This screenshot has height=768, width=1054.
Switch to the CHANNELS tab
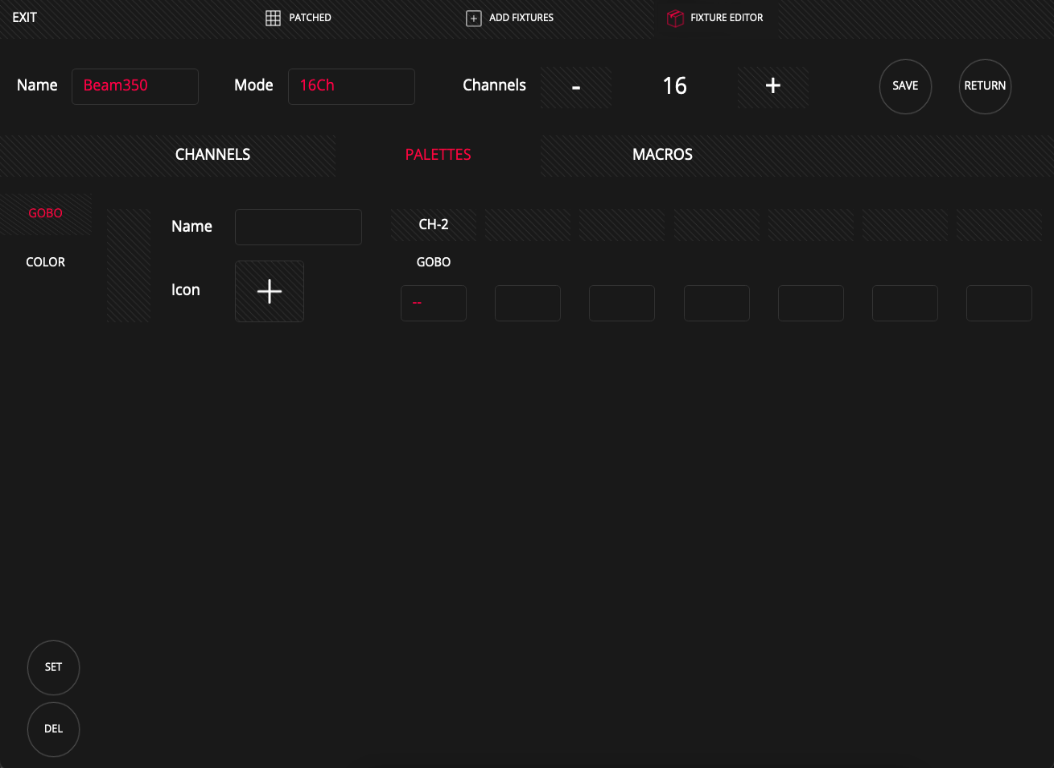(212, 155)
